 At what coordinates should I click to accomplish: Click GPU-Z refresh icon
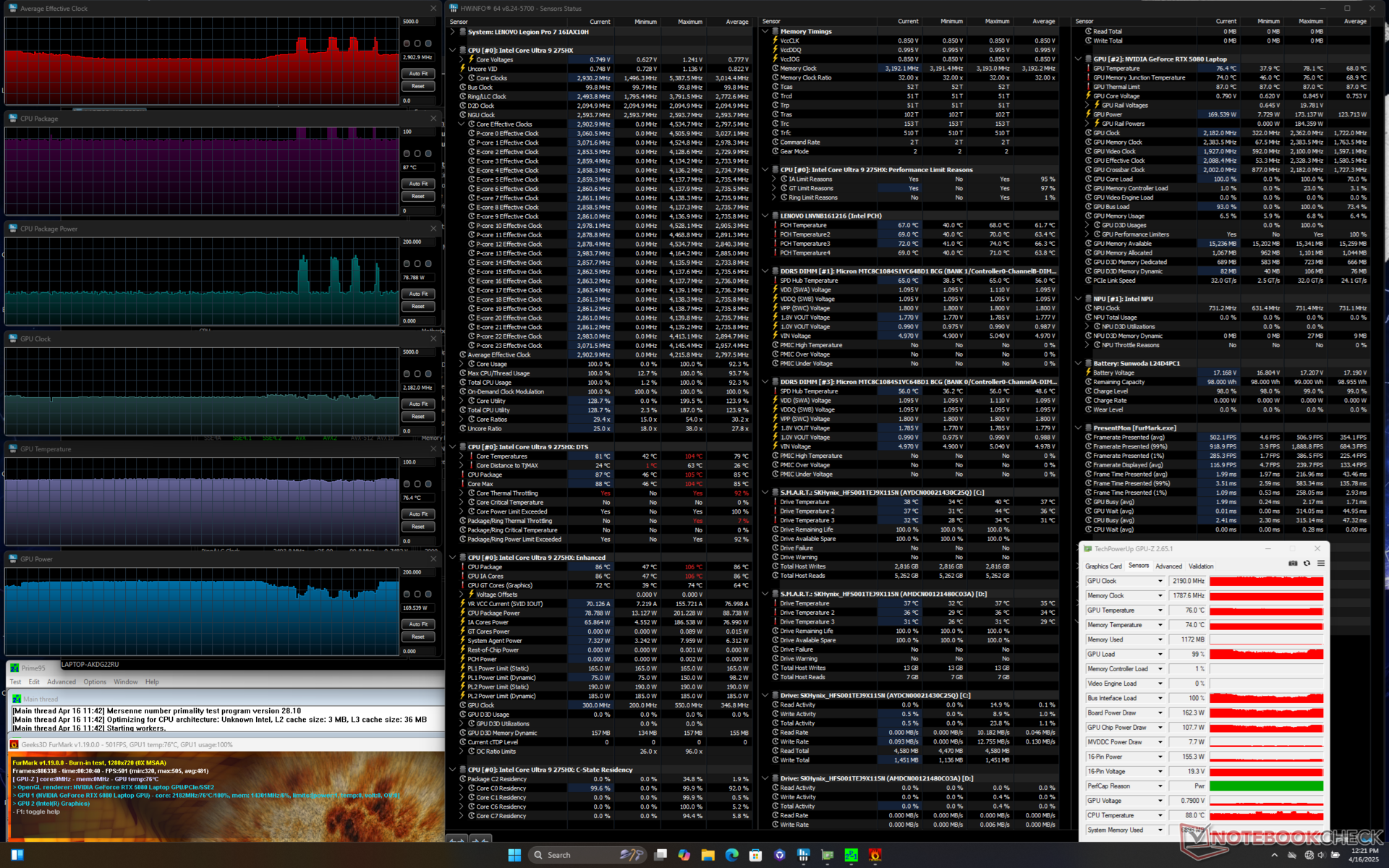1307,563
